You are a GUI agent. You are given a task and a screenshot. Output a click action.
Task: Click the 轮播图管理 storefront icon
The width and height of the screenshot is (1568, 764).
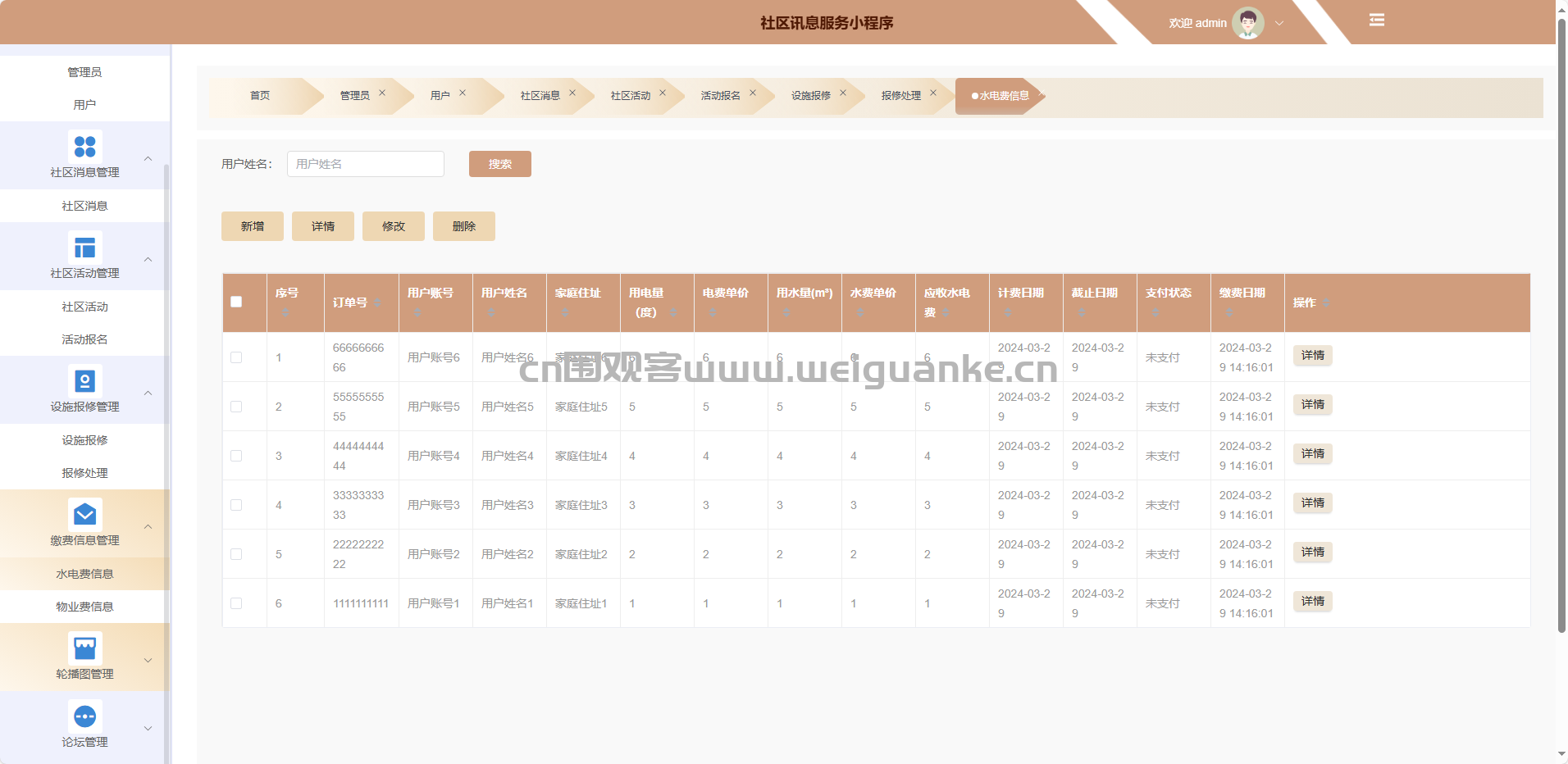click(x=84, y=648)
